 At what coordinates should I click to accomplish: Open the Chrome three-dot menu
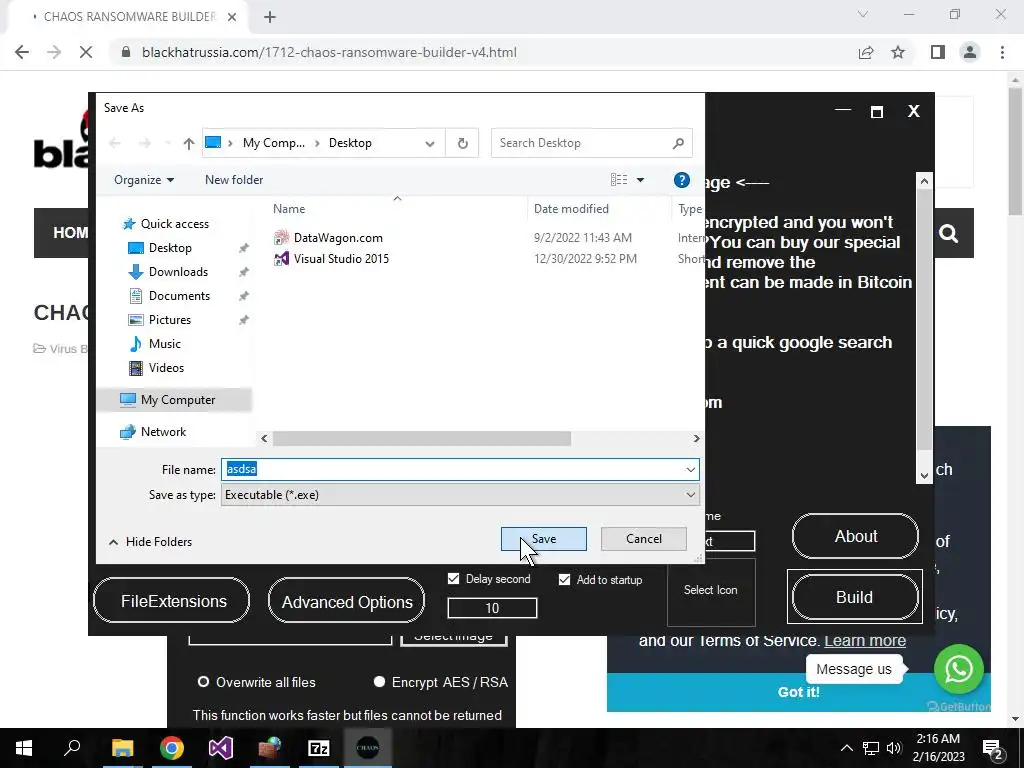coord(1002,52)
